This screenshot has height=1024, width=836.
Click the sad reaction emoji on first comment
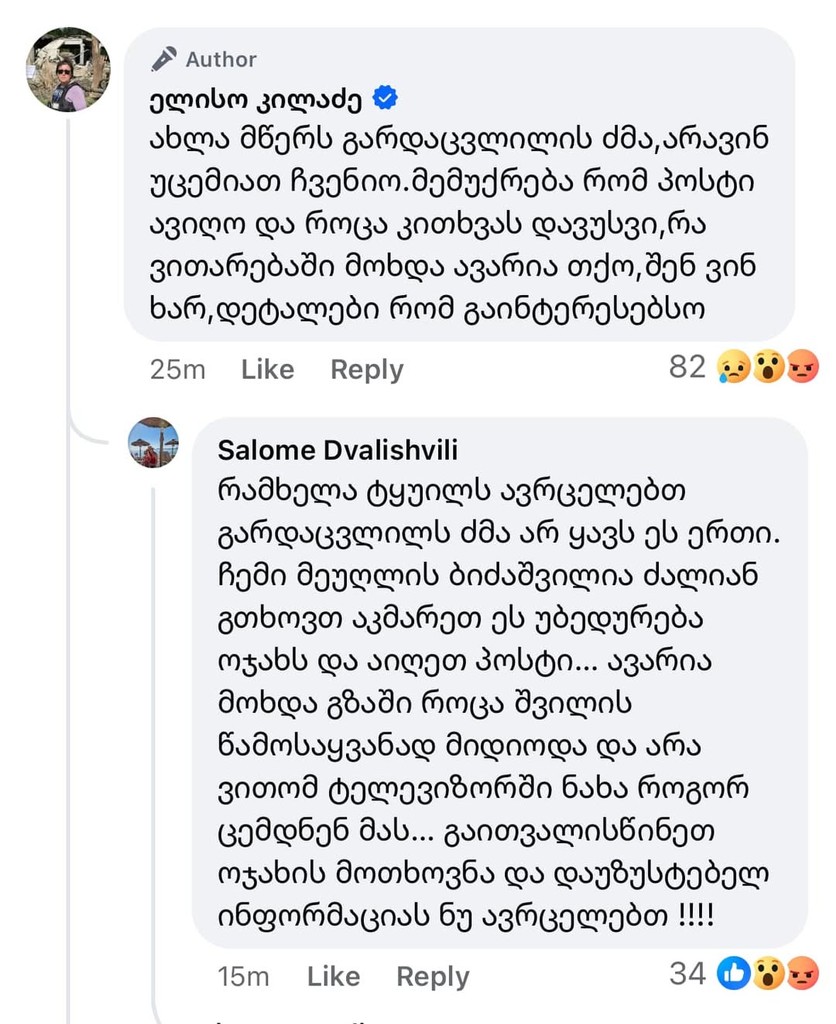[x=734, y=369]
